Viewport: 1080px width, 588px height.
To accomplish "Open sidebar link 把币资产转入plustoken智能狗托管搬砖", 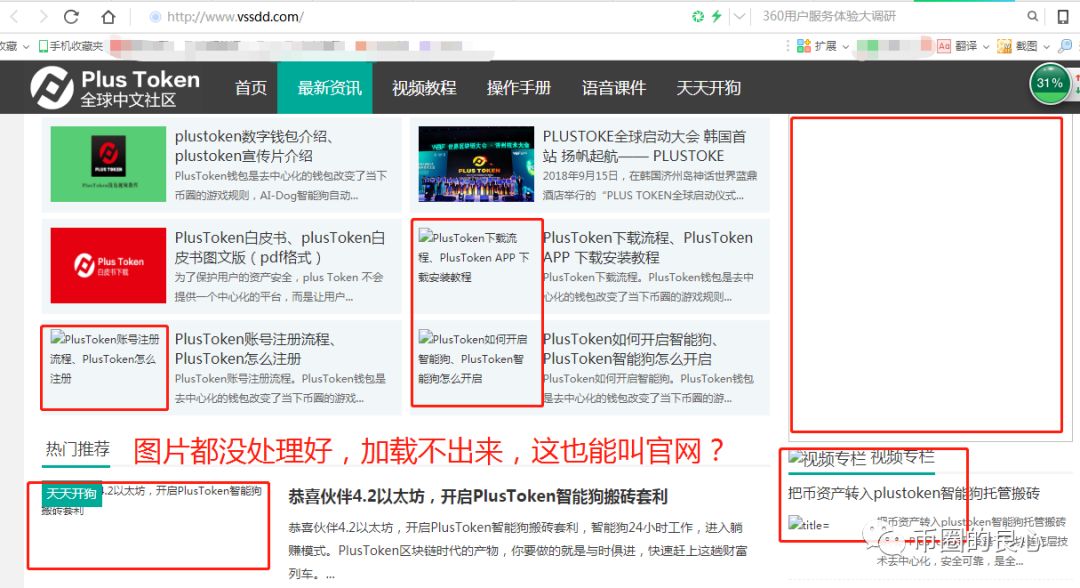I will [x=913, y=493].
